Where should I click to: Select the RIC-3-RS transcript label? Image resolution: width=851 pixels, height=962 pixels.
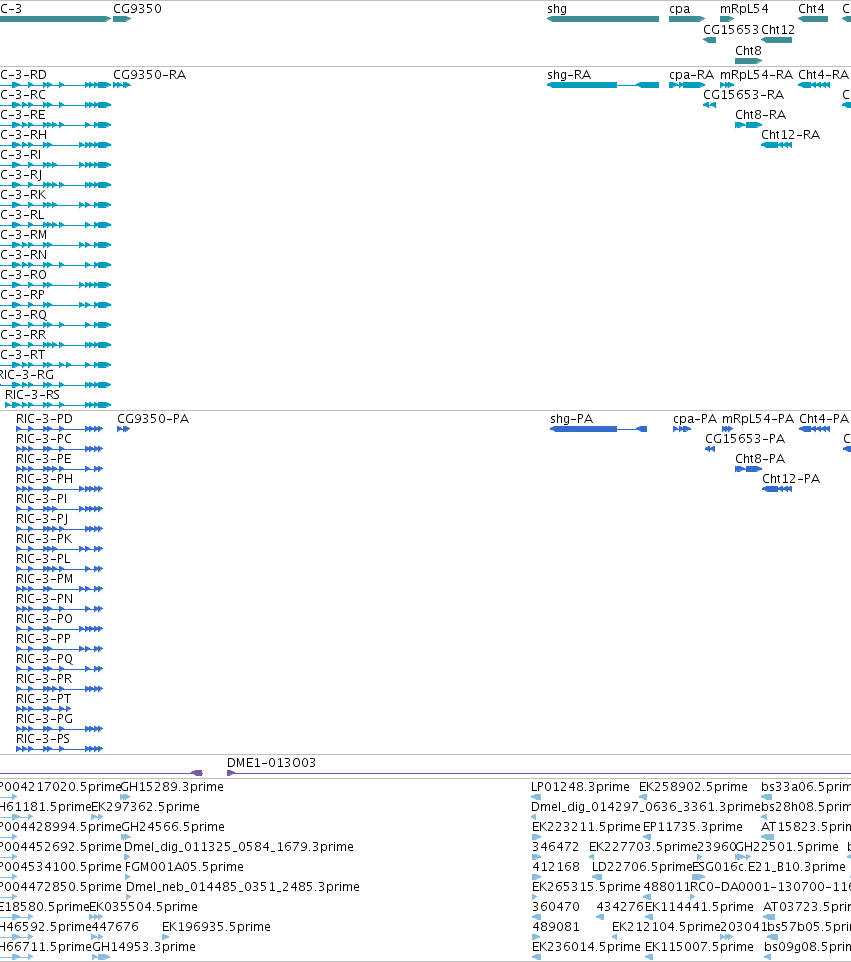(x=33, y=394)
